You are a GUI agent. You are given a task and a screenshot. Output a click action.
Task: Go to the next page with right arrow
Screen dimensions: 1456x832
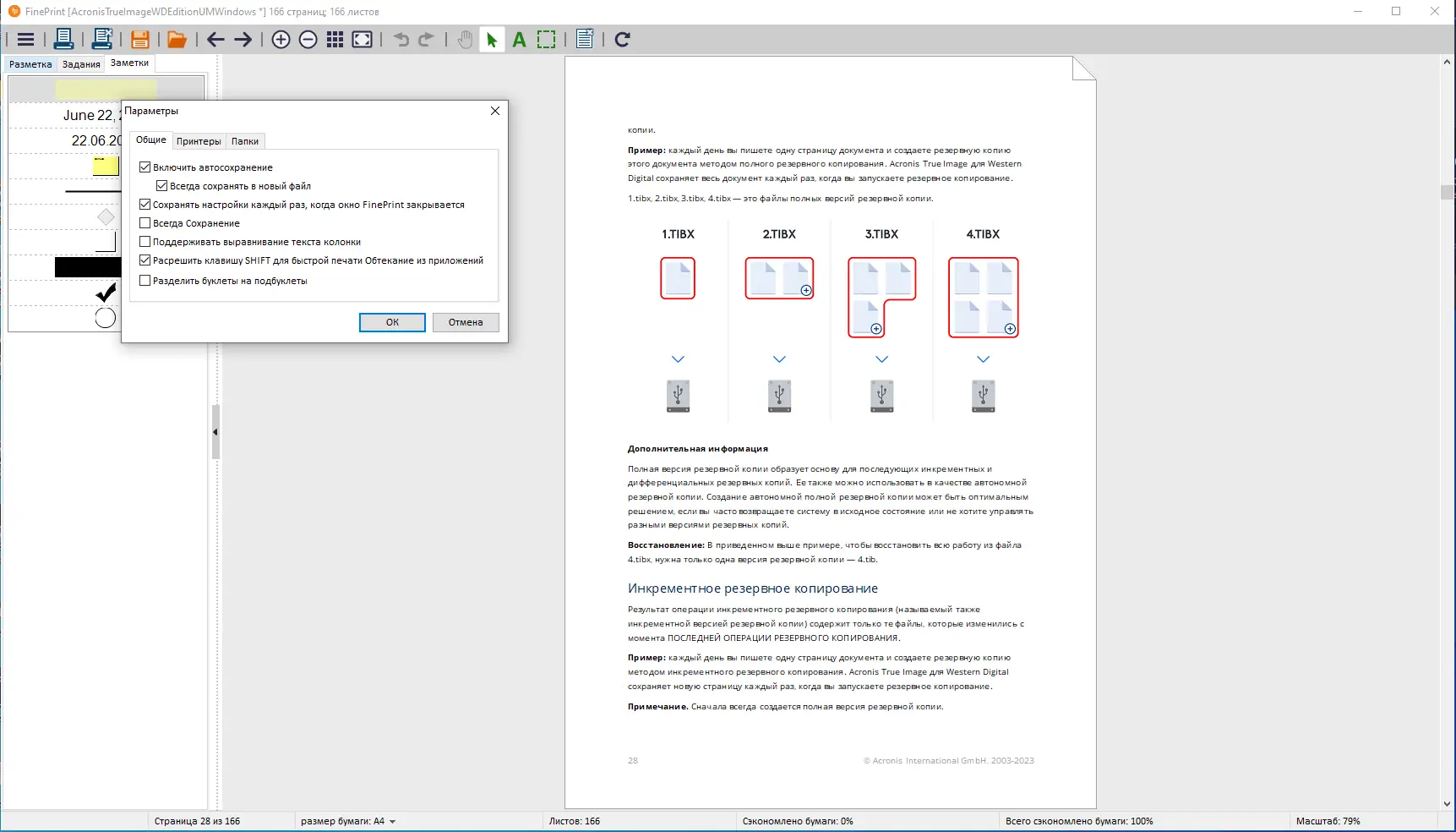point(243,40)
